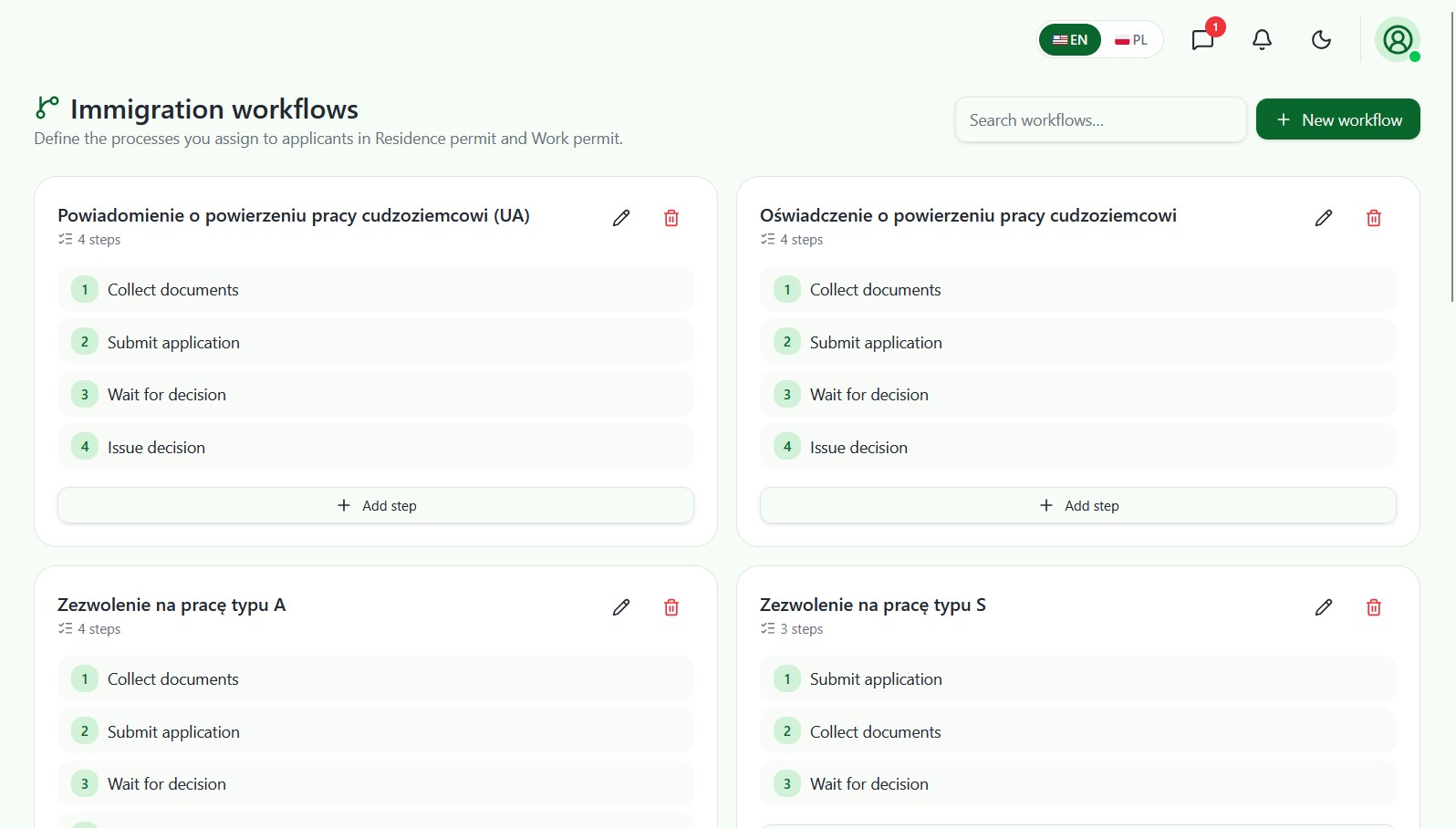Select Collect documents step in typu S workflow
Screen dimensions: 1456x828
[1078, 731]
